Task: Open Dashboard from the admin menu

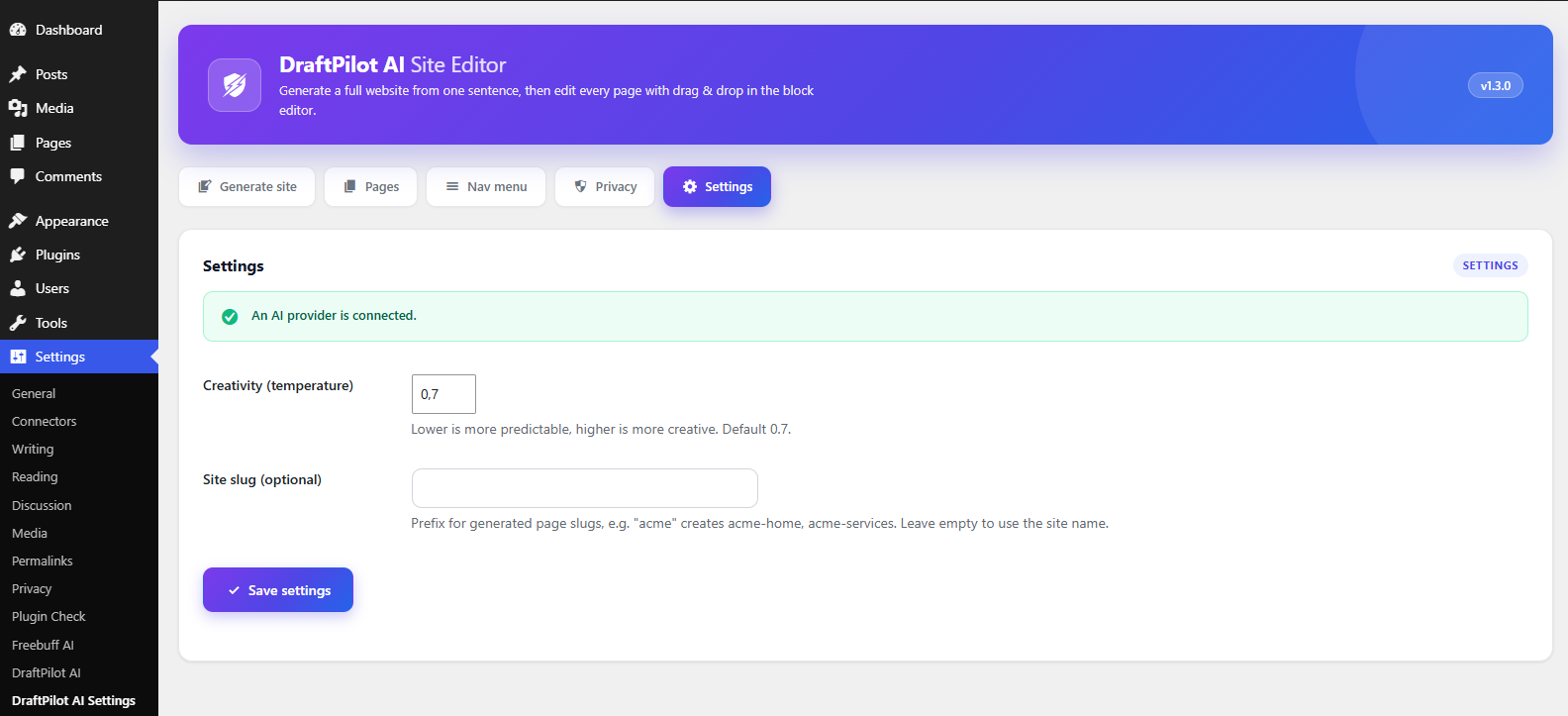Action: pos(79,30)
